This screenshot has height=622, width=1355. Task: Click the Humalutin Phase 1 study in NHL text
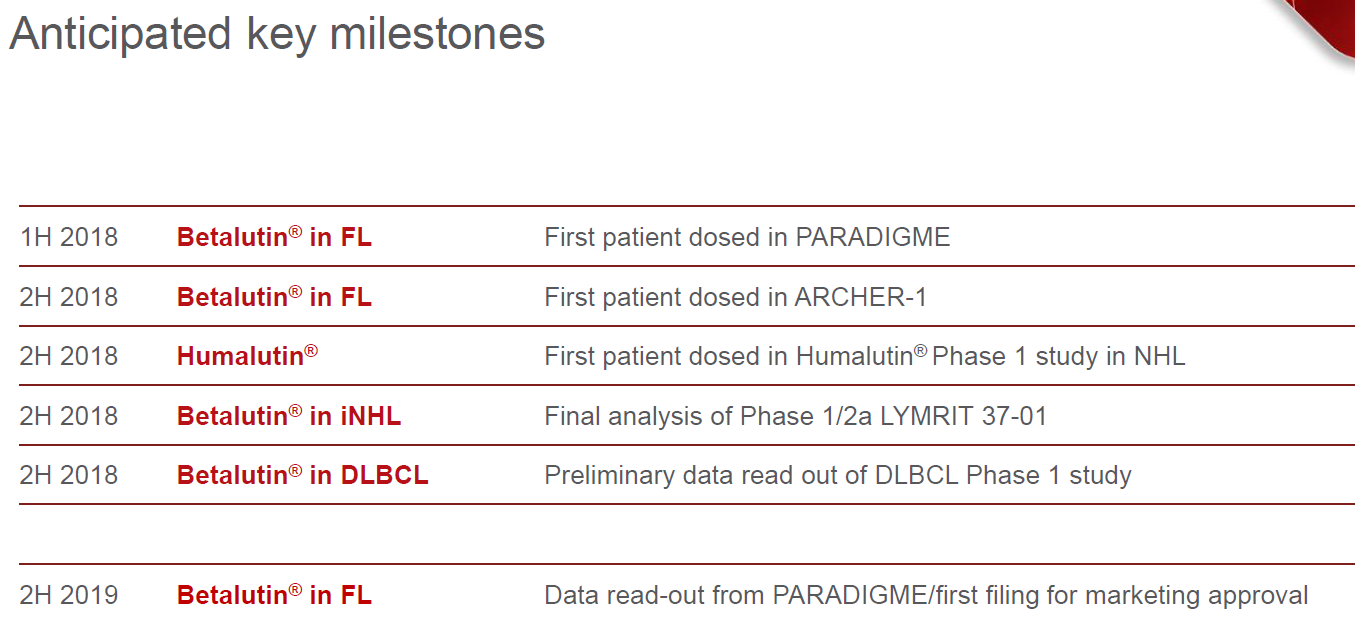(x=865, y=356)
